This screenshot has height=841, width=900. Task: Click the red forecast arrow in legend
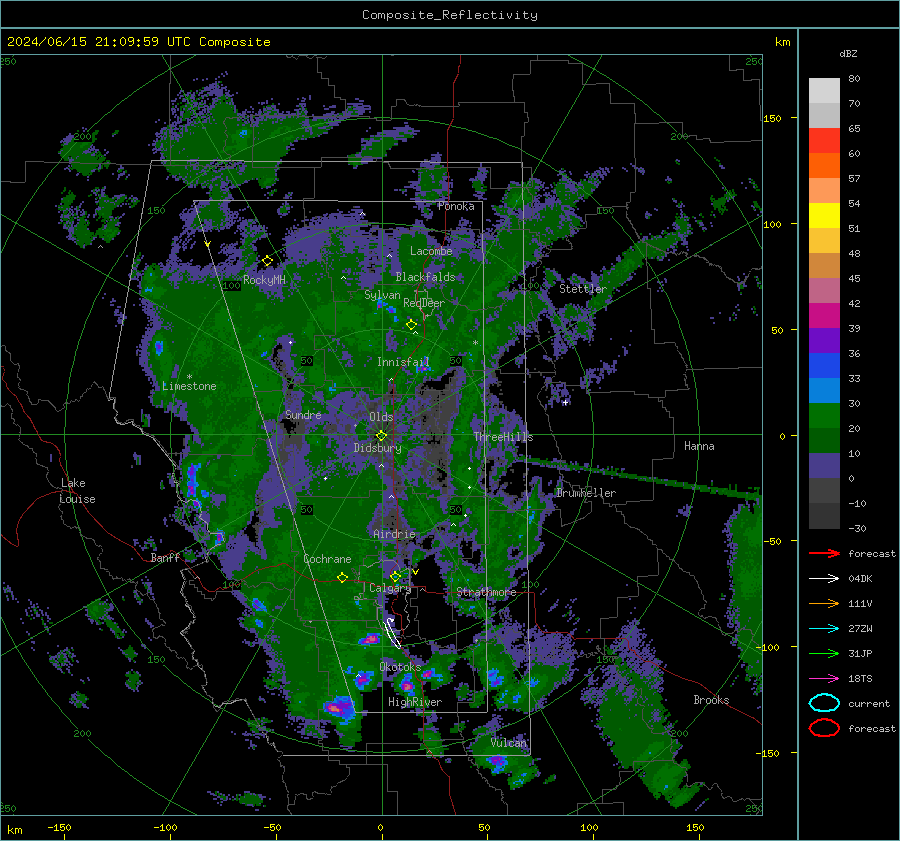[x=824, y=553]
